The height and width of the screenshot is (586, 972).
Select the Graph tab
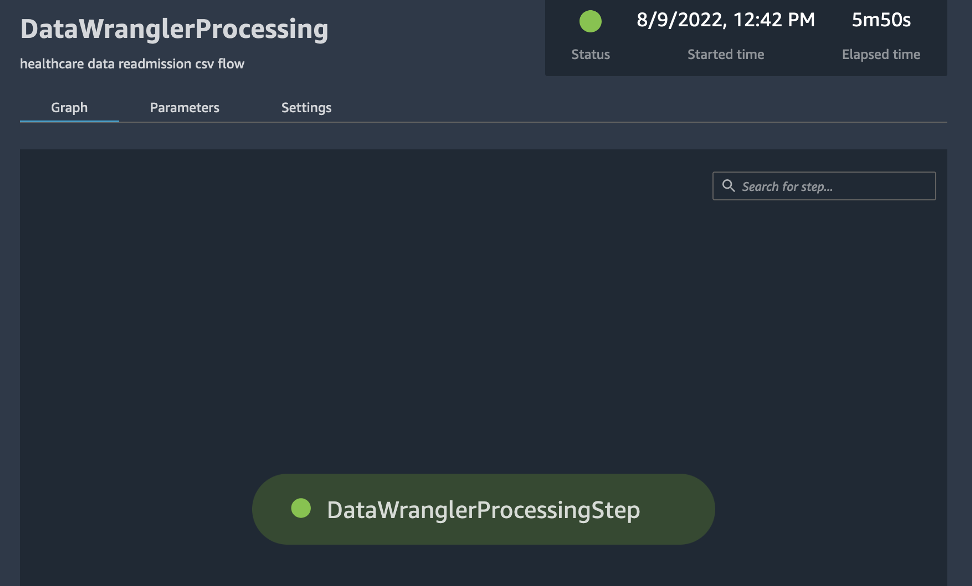coord(68,107)
